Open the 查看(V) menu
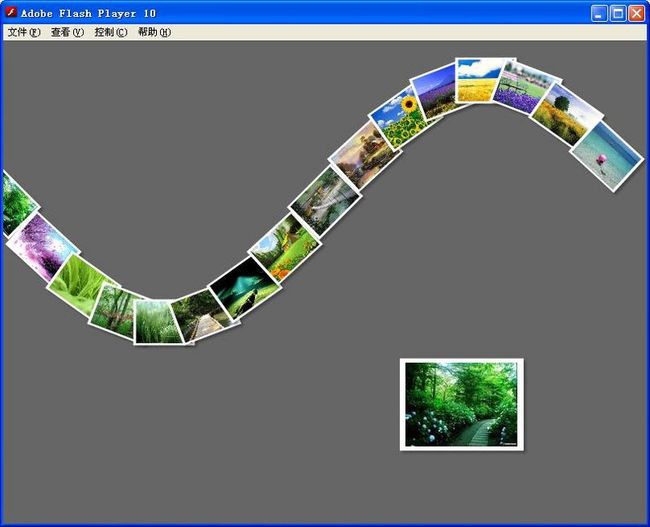 67,32
